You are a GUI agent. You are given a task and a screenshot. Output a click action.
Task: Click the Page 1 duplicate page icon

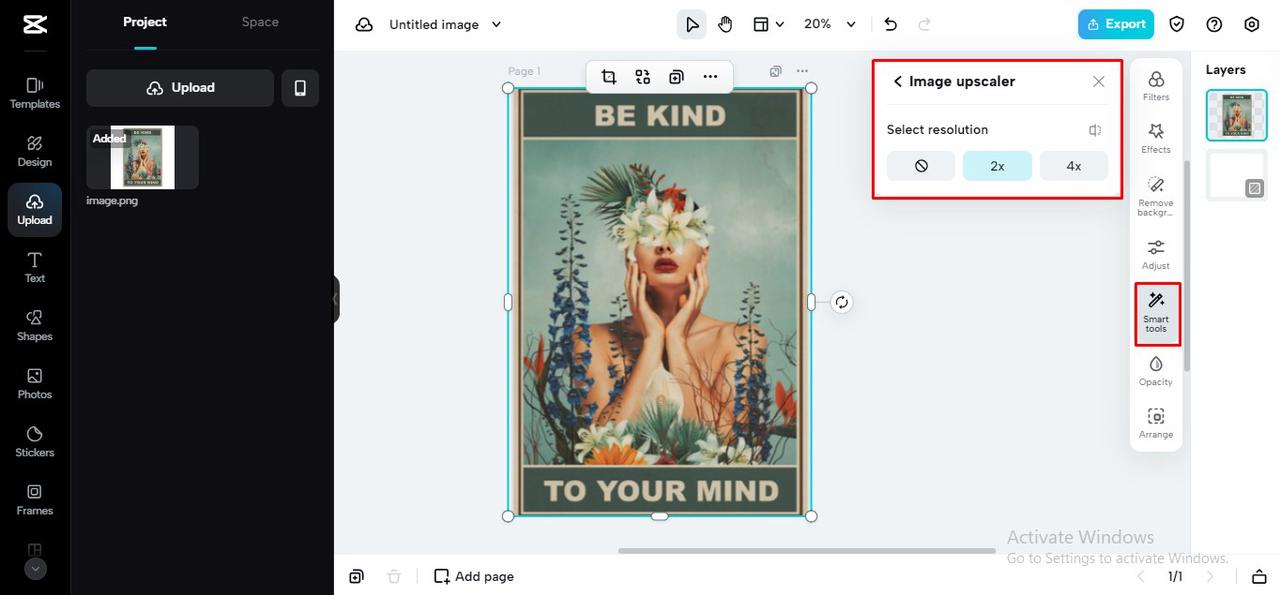pyautogui.click(x=775, y=71)
